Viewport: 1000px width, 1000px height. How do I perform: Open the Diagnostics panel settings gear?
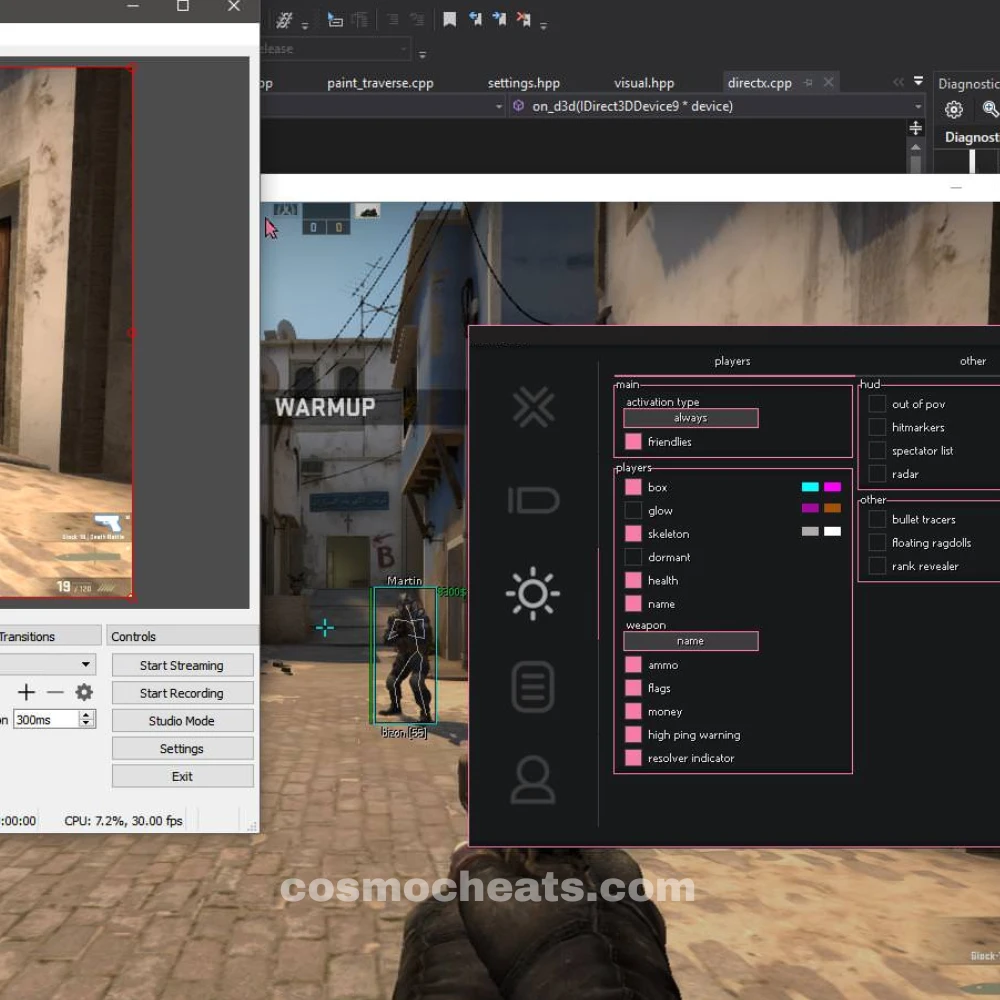coord(954,110)
